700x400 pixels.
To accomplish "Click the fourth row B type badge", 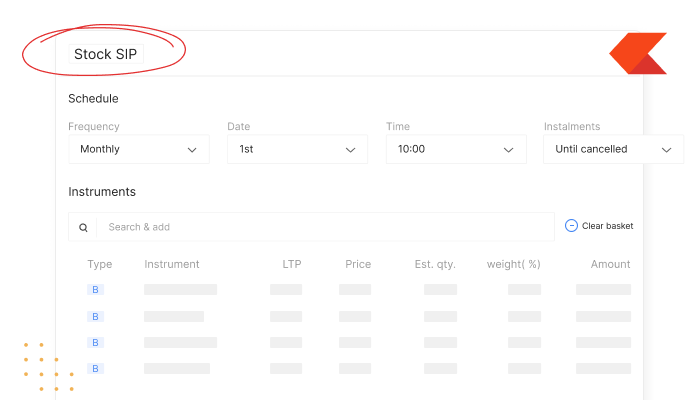I will click(x=95, y=368).
